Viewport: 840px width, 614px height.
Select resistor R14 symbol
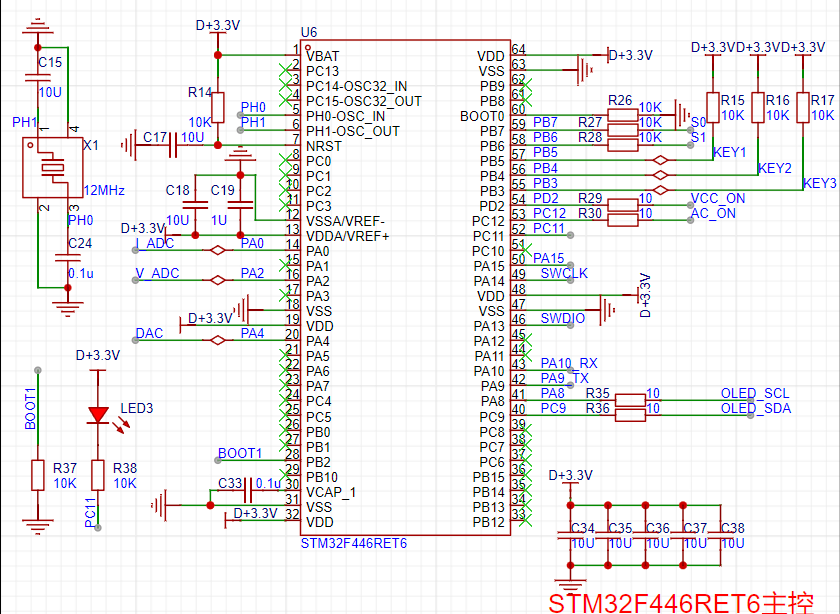pos(218,108)
